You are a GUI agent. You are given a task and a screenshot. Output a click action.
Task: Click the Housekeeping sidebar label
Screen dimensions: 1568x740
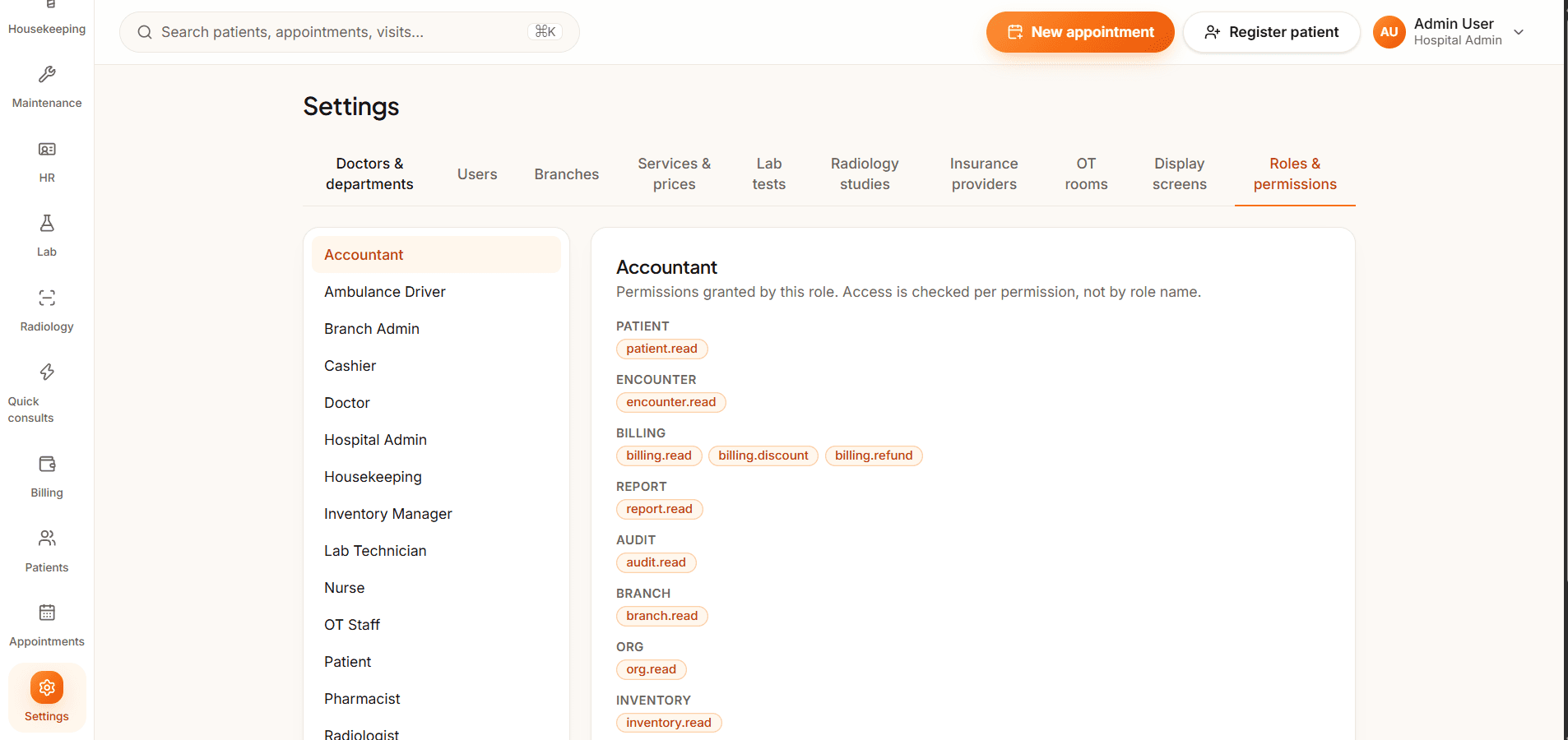[47, 29]
